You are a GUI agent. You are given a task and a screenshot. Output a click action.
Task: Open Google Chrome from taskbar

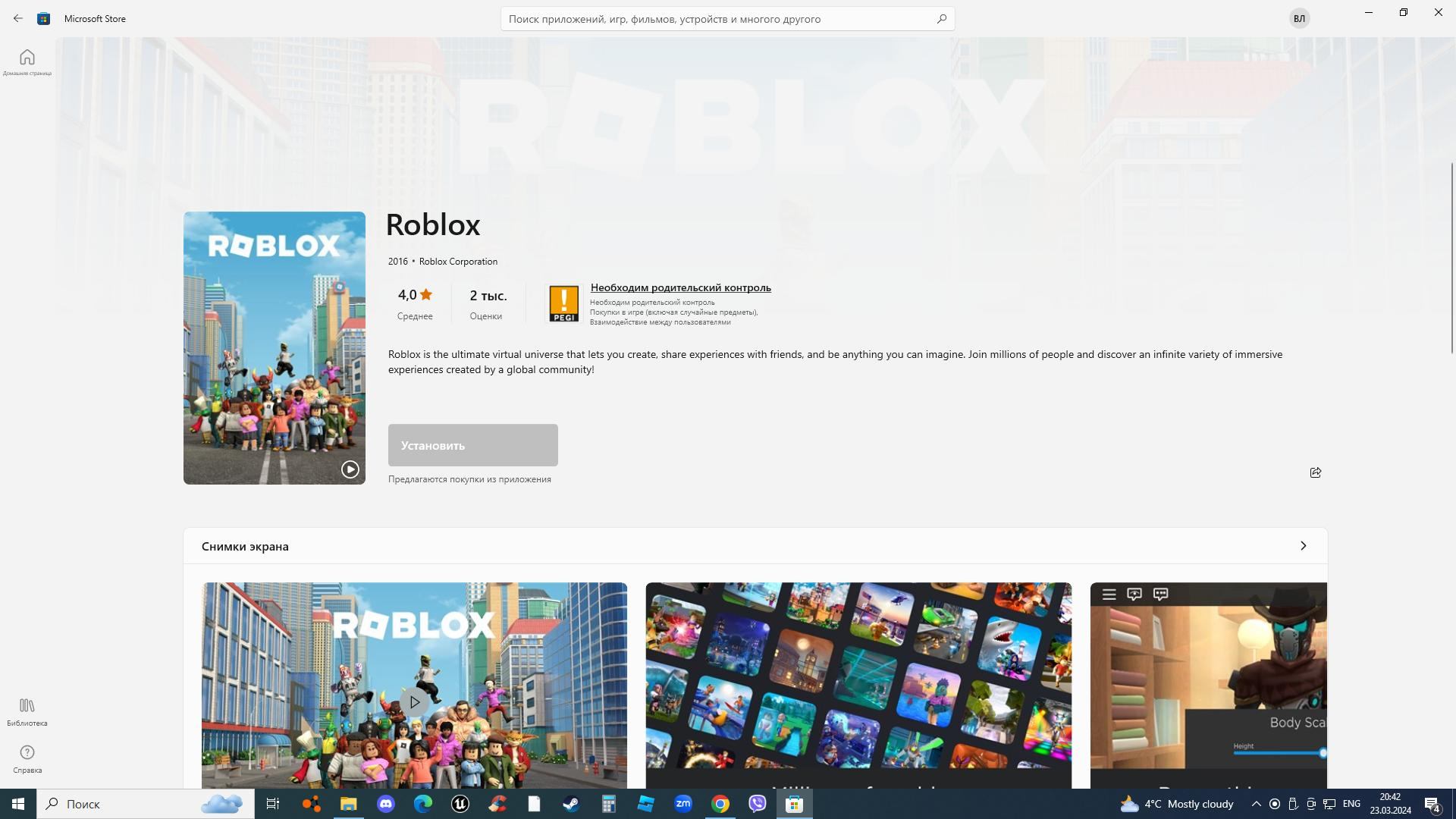(x=720, y=804)
